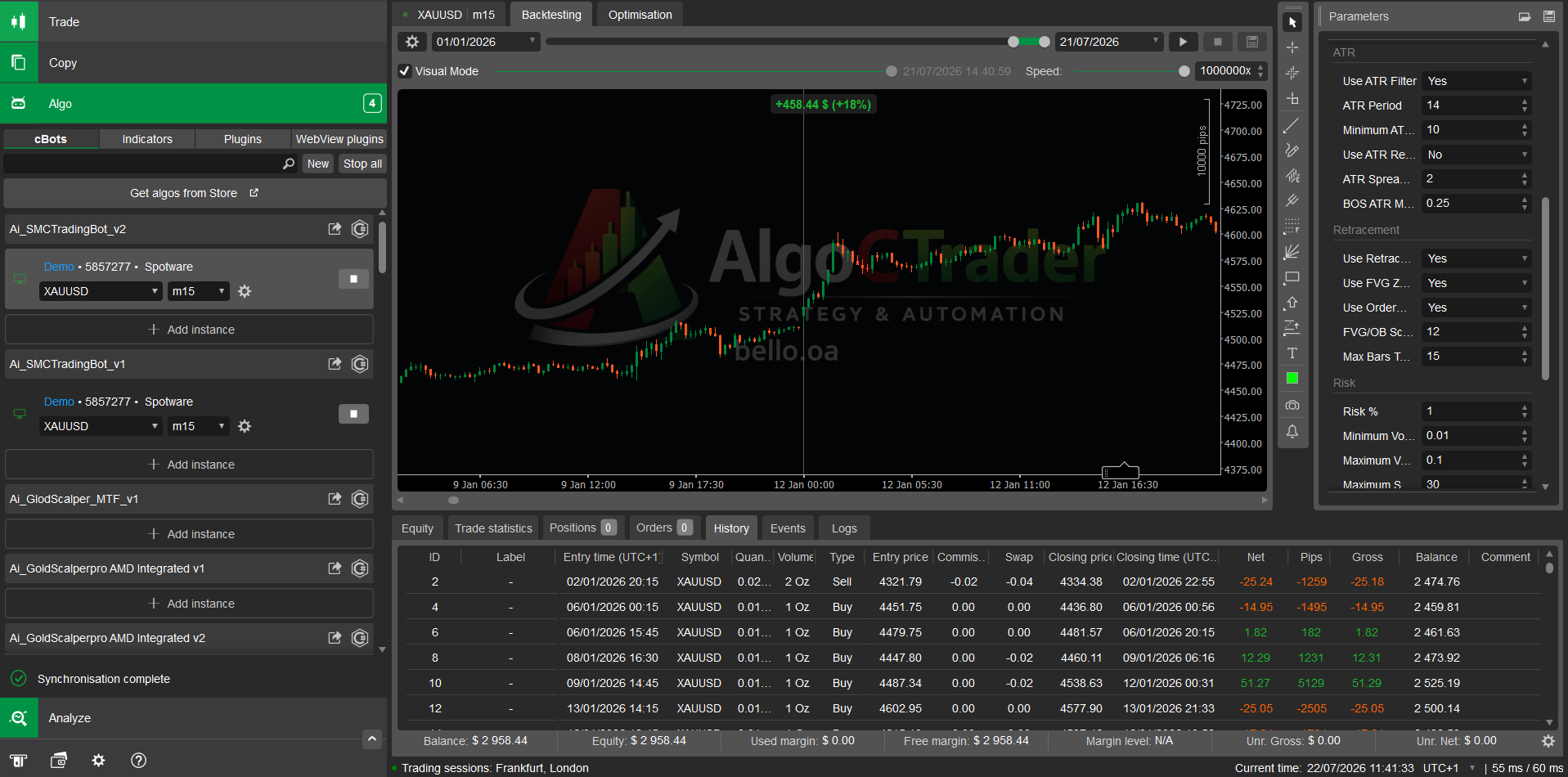This screenshot has height=777, width=1568.
Task: Add instance under Ai_SMCTradingBot_v2
Action: pyautogui.click(x=190, y=330)
